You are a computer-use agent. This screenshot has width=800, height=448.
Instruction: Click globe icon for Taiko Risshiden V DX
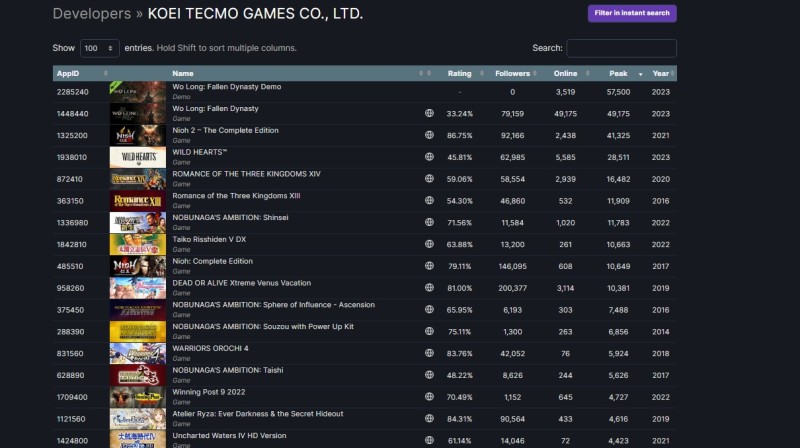click(x=429, y=244)
